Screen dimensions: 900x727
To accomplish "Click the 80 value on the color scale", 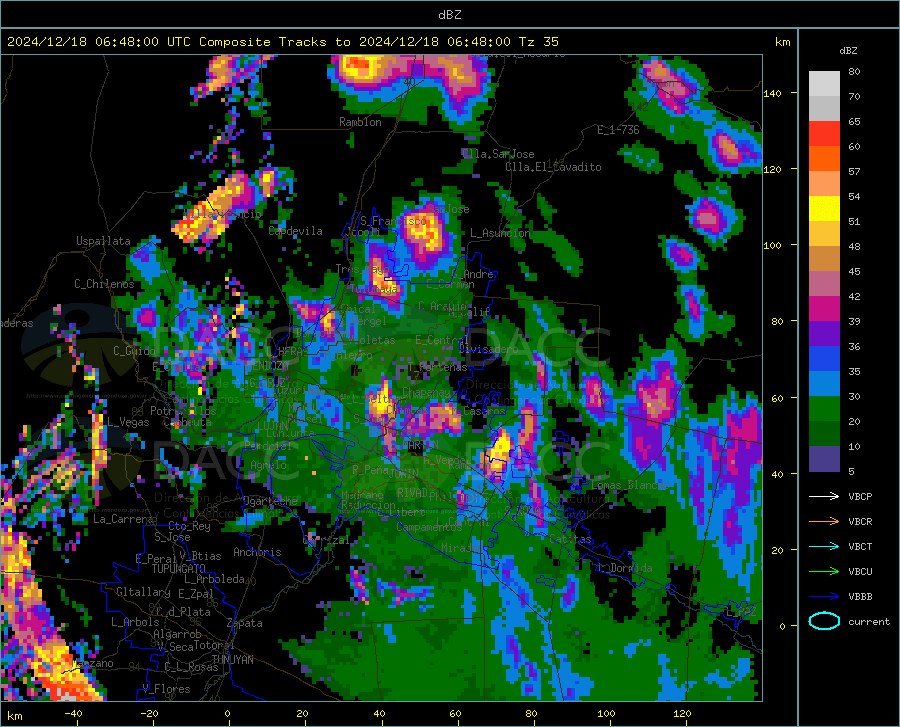I will click(854, 72).
